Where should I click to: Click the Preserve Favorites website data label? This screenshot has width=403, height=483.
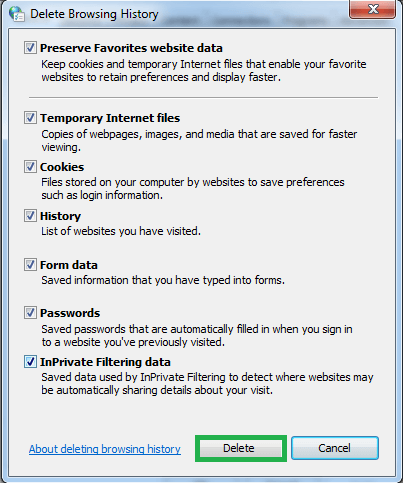click(x=131, y=48)
